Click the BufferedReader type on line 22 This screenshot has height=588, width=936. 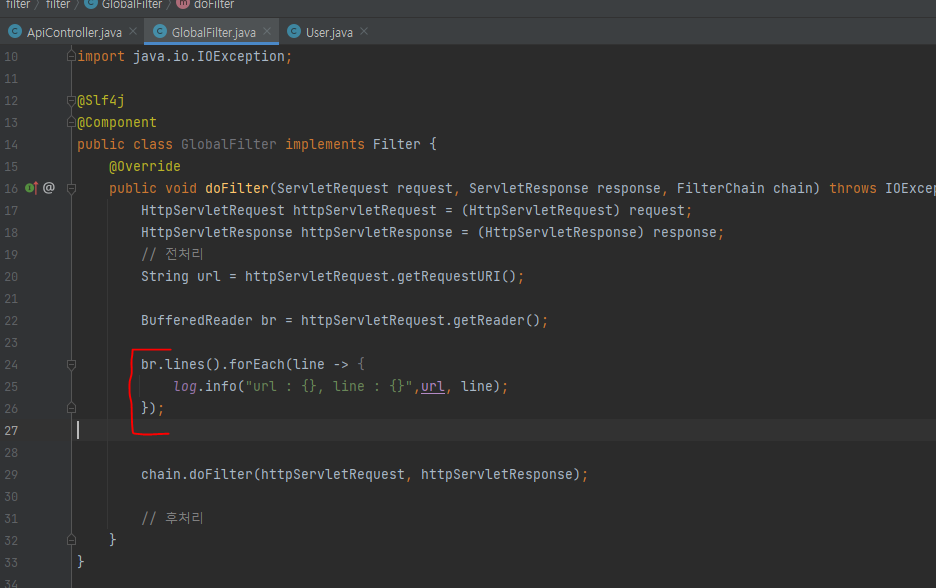pos(196,321)
